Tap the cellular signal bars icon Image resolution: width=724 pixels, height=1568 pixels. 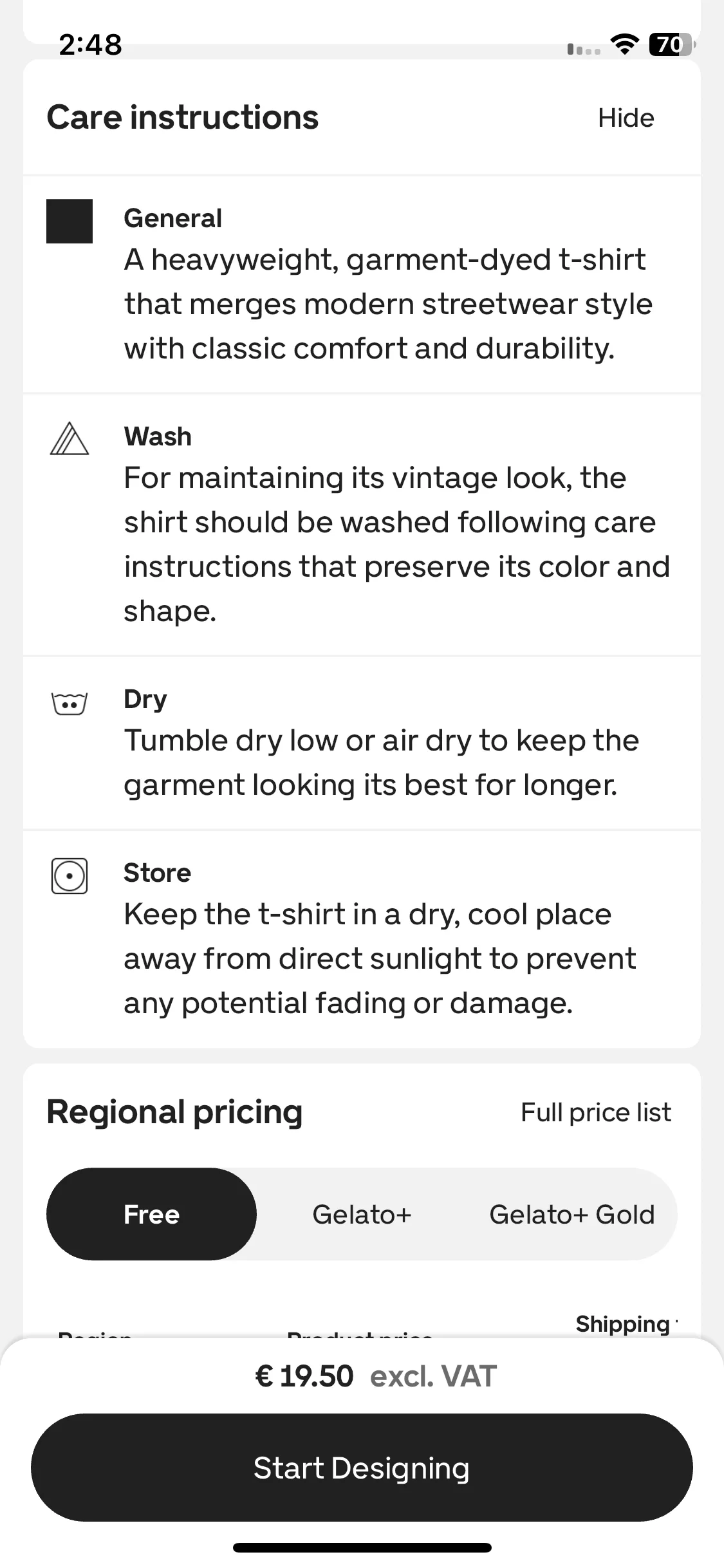pos(584,48)
